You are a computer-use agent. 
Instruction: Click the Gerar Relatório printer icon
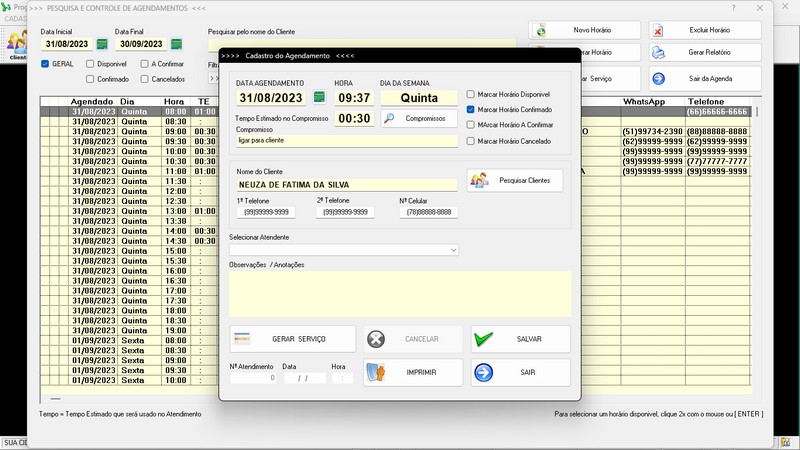pyautogui.click(x=659, y=53)
